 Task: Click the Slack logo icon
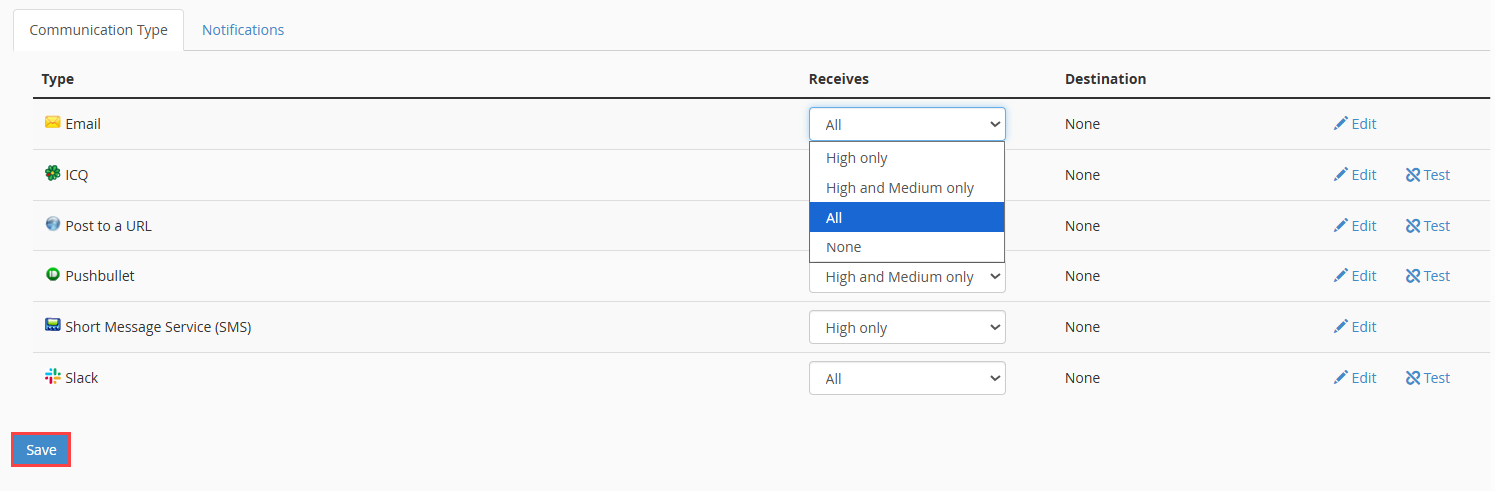[x=53, y=376]
